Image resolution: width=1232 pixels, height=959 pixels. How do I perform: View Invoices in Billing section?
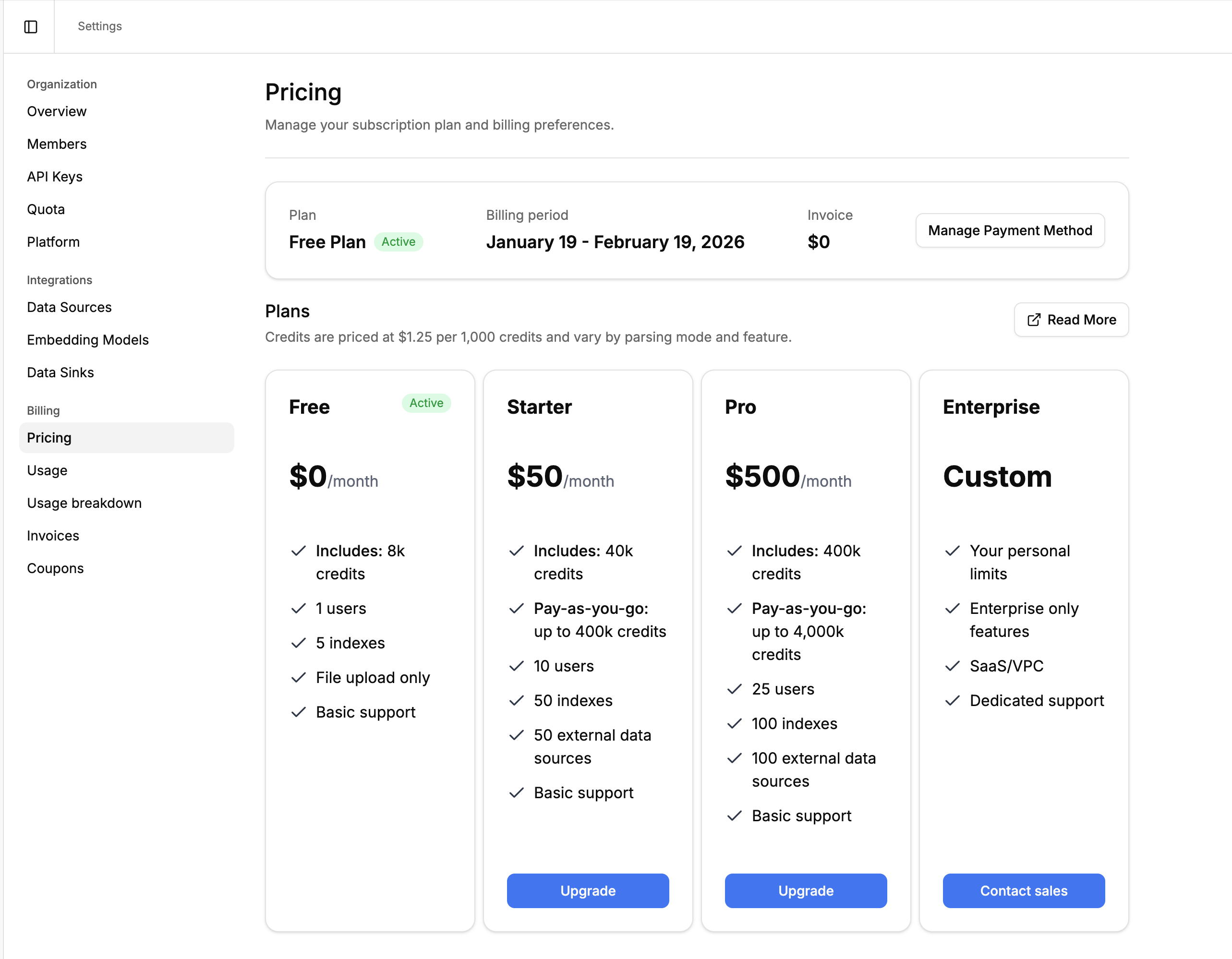pyautogui.click(x=52, y=536)
